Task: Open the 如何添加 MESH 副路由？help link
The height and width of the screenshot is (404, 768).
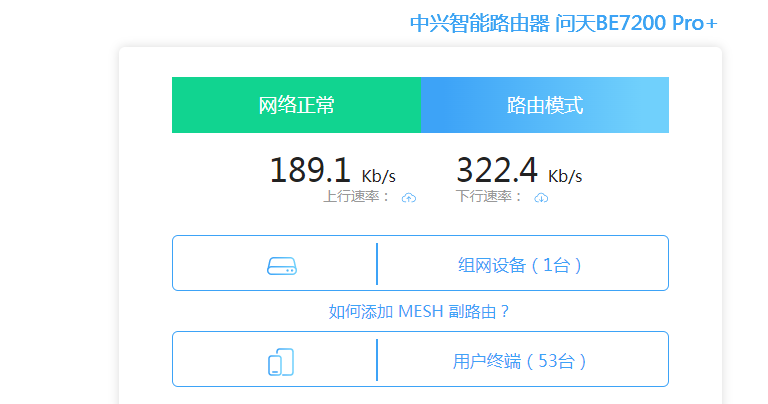Action: click(419, 311)
